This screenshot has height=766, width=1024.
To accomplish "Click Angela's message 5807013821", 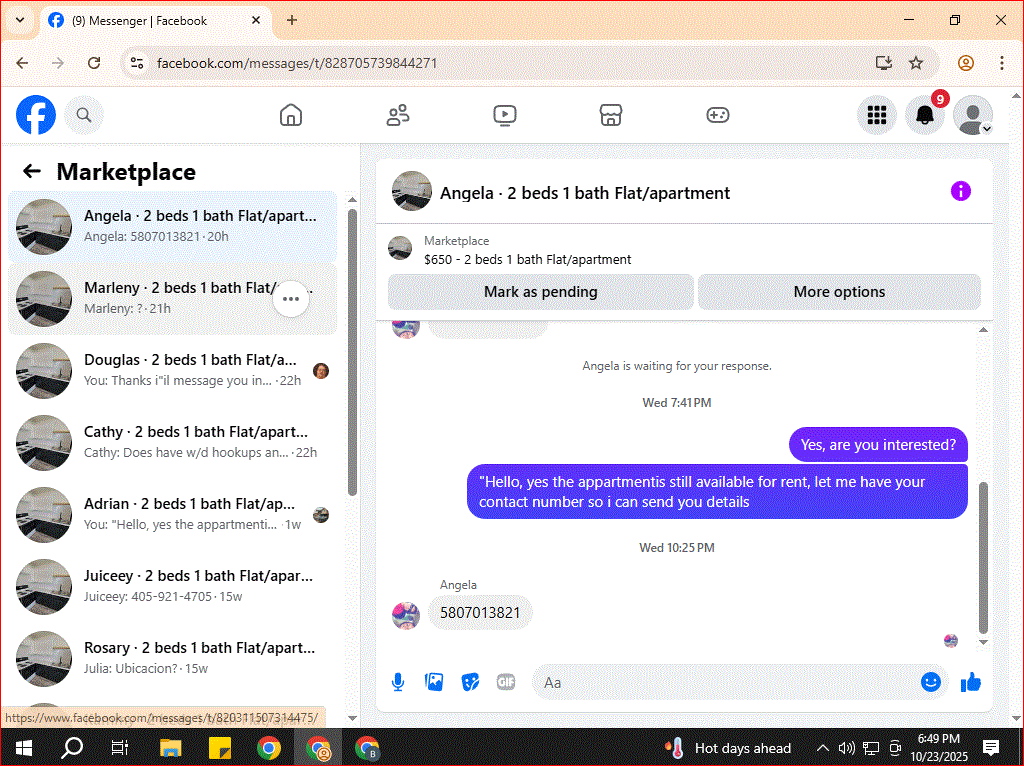I will (x=480, y=613).
